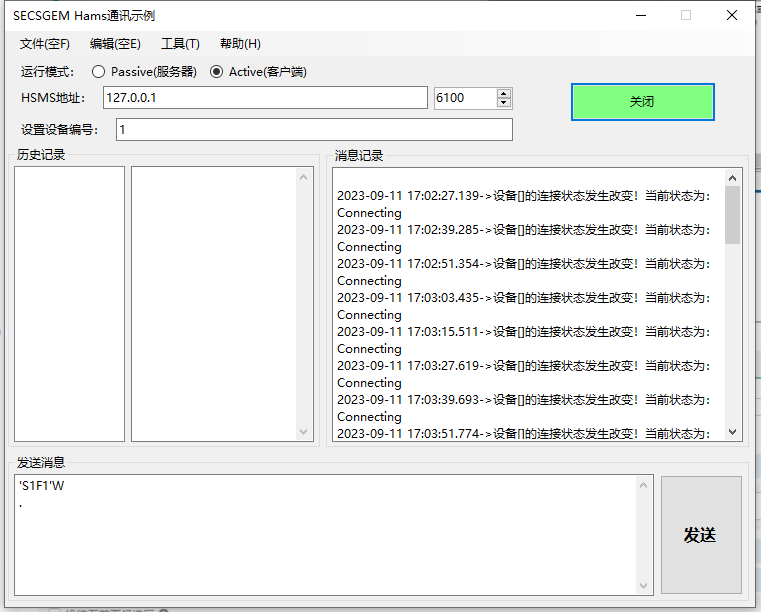
Task: Click log entry timestamped 17:02:39.285
Action: coord(524,238)
